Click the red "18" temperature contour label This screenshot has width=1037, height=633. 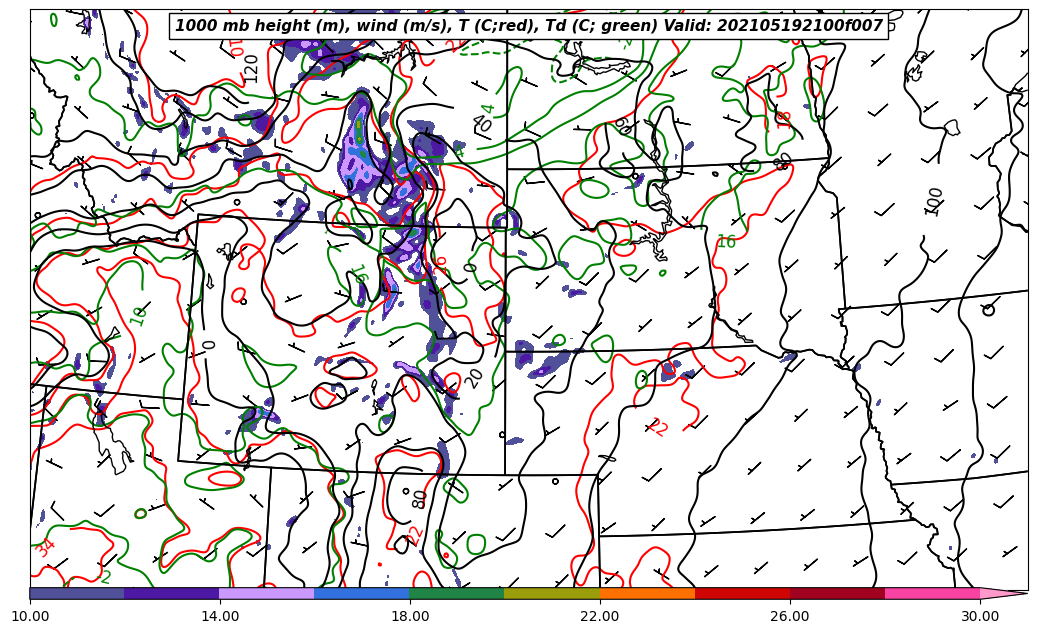tap(784, 120)
